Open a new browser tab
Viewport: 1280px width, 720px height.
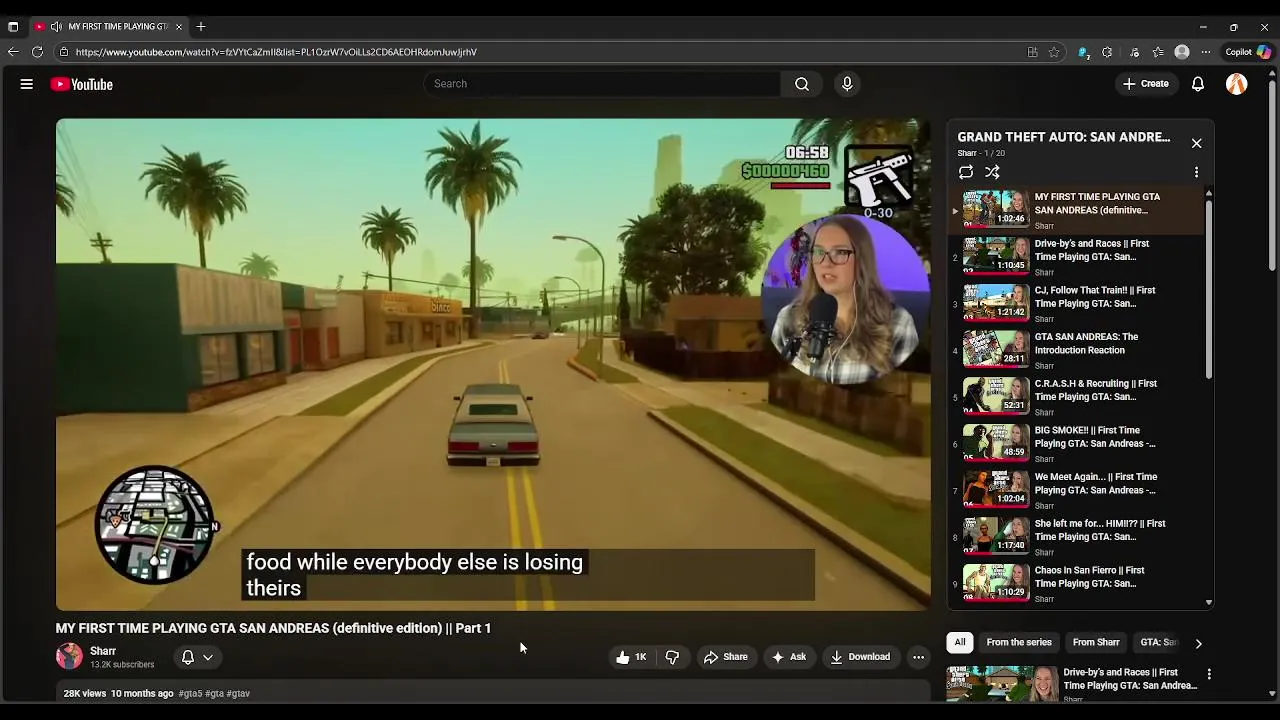[201, 26]
